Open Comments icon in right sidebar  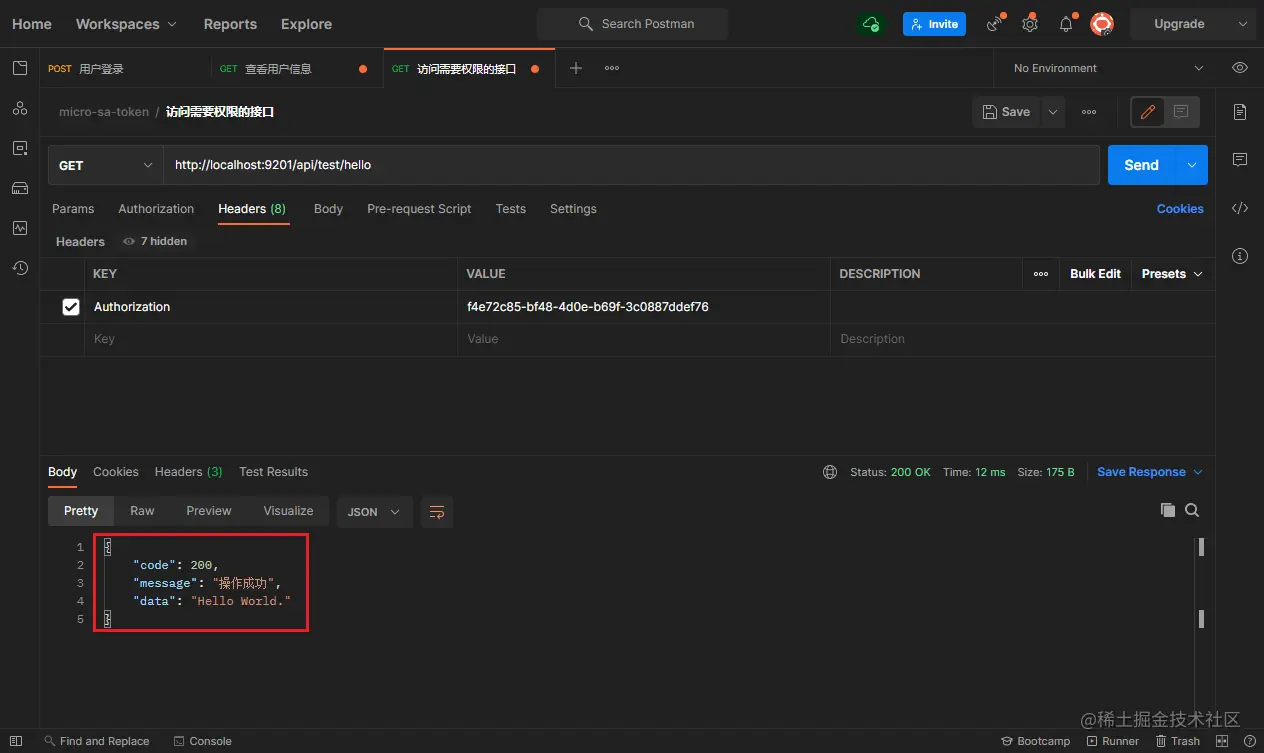coord(1240,160)
